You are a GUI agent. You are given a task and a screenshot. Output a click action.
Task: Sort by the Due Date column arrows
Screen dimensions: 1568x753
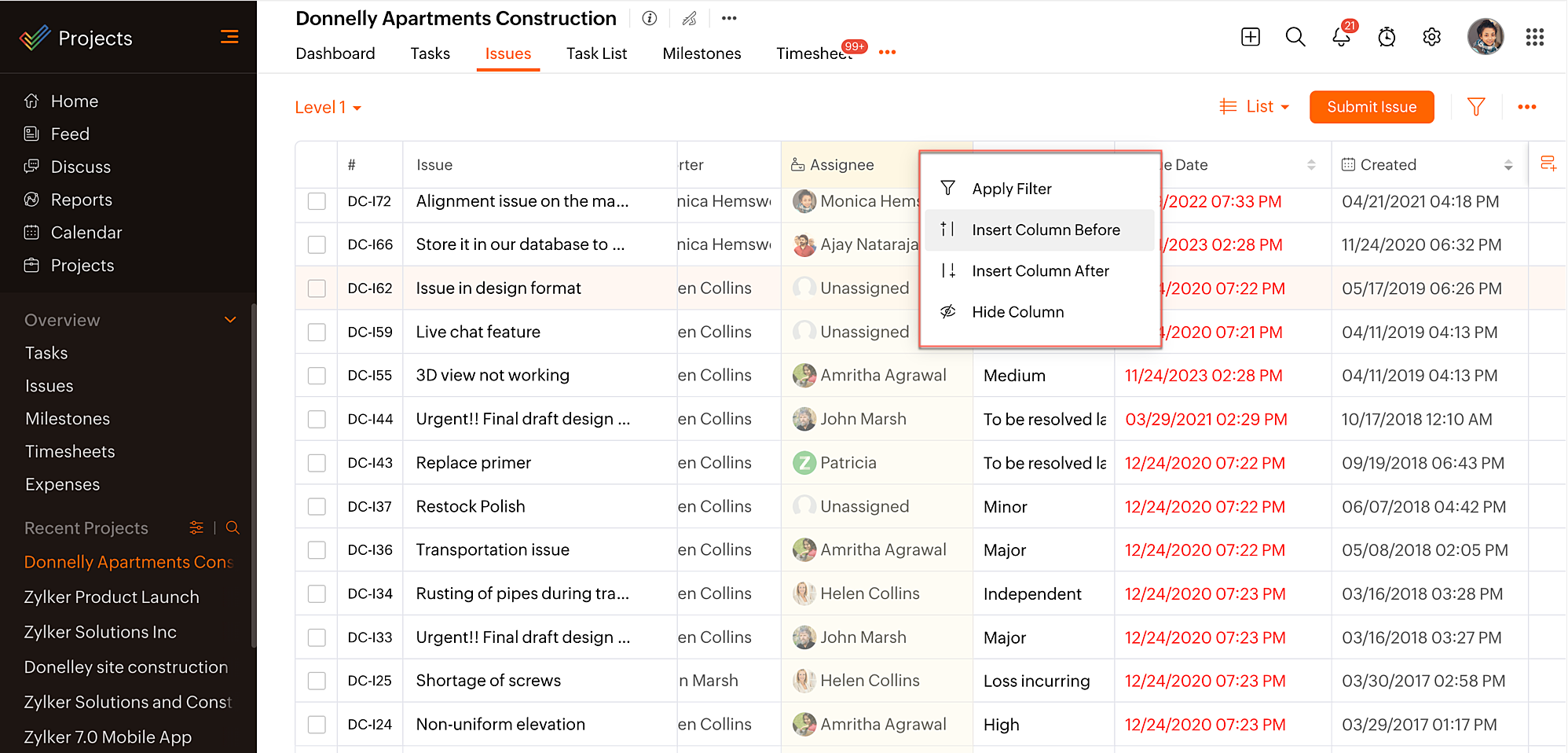[x=1311, y=165]
